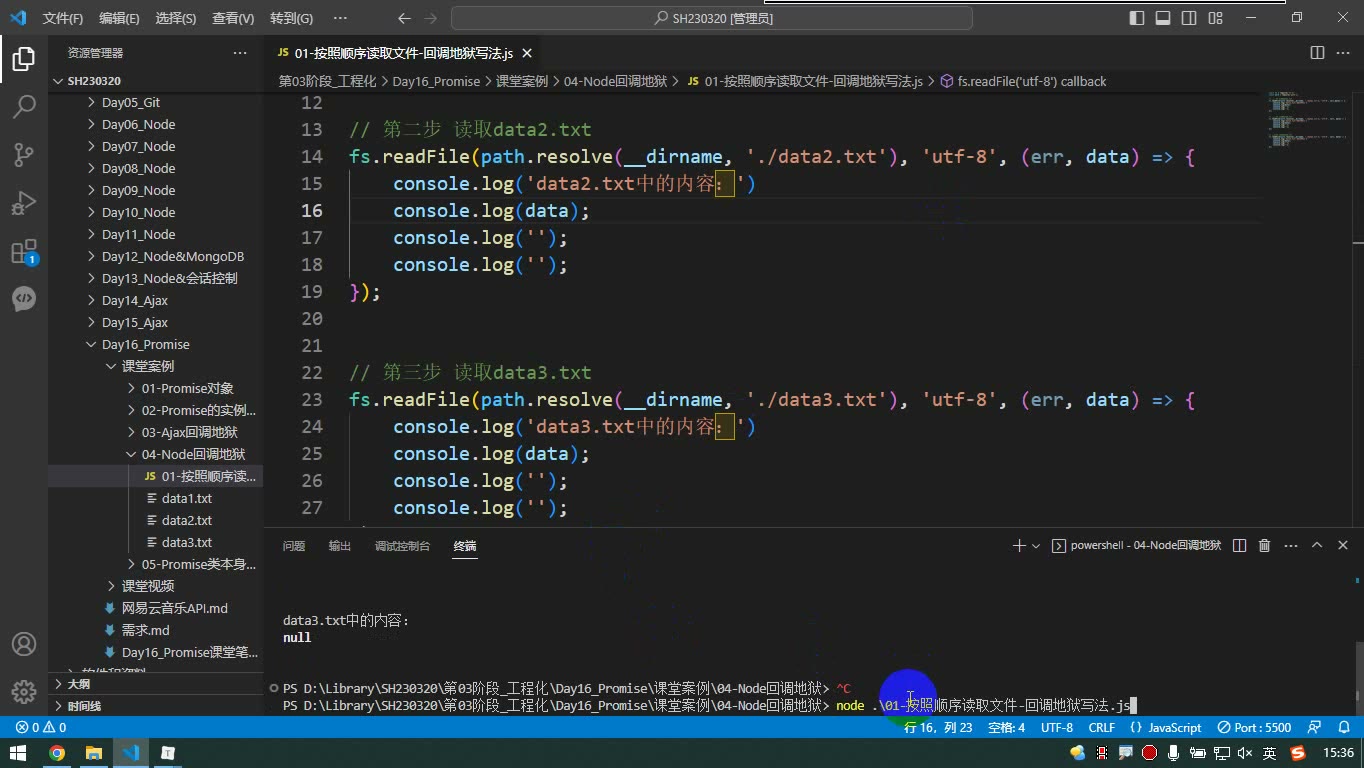Open the Windows Start menu
This screenshot has height=768, width=1364.
click(19, 753)
